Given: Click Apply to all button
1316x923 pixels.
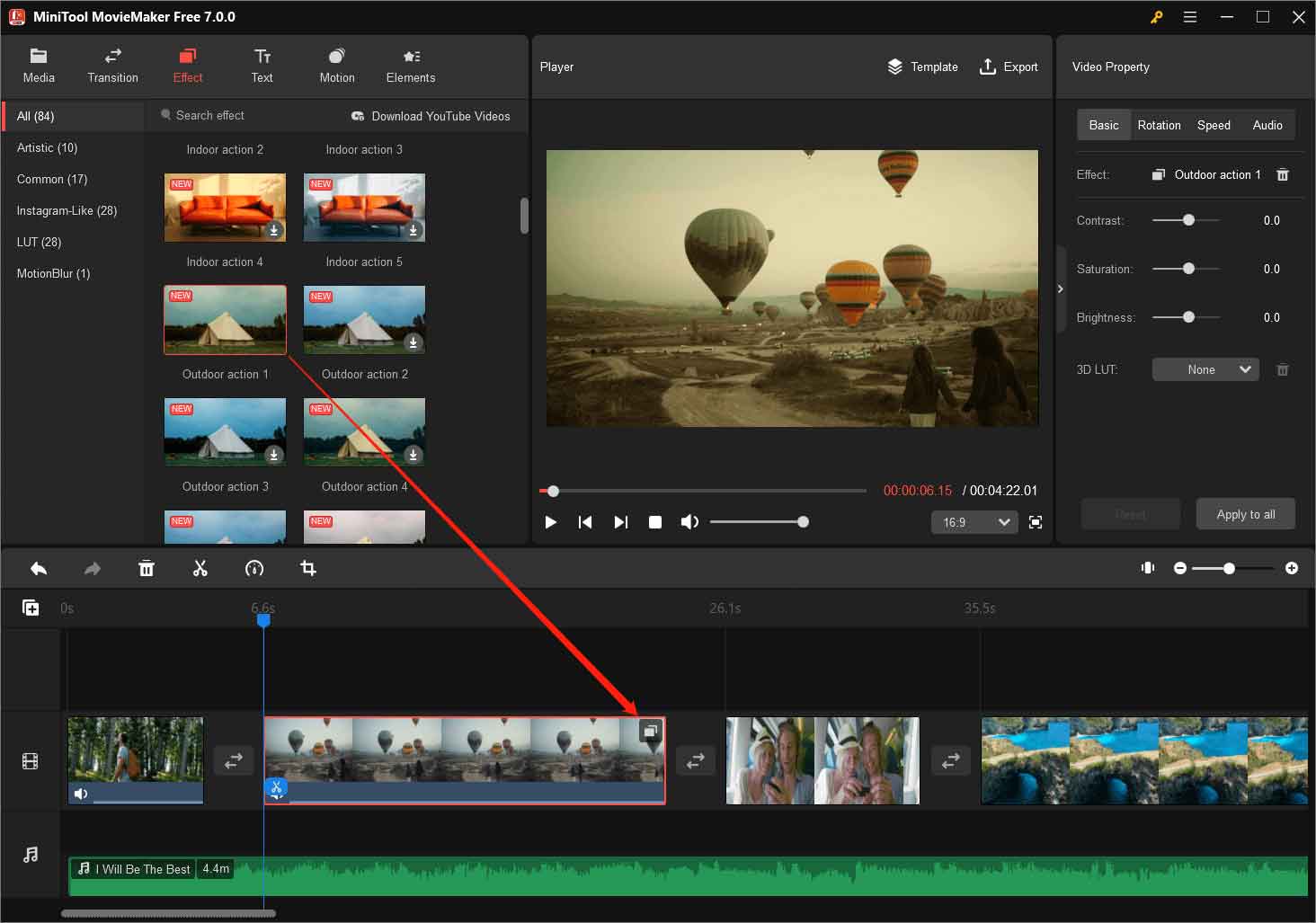Looking at the screenshot, I should point(1246,514).
